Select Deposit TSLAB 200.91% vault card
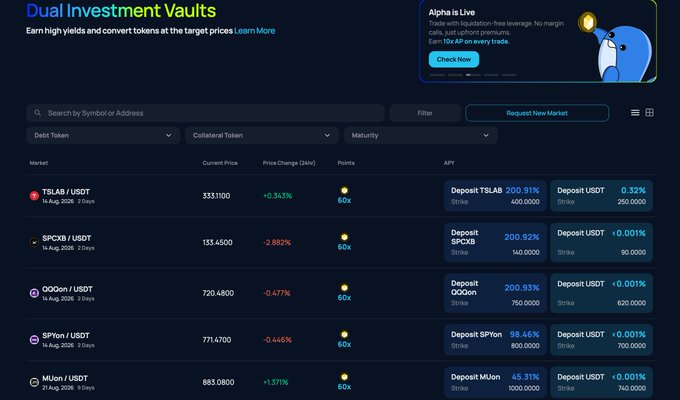Viewport: 680px width, 400px height. click(495, 196)
